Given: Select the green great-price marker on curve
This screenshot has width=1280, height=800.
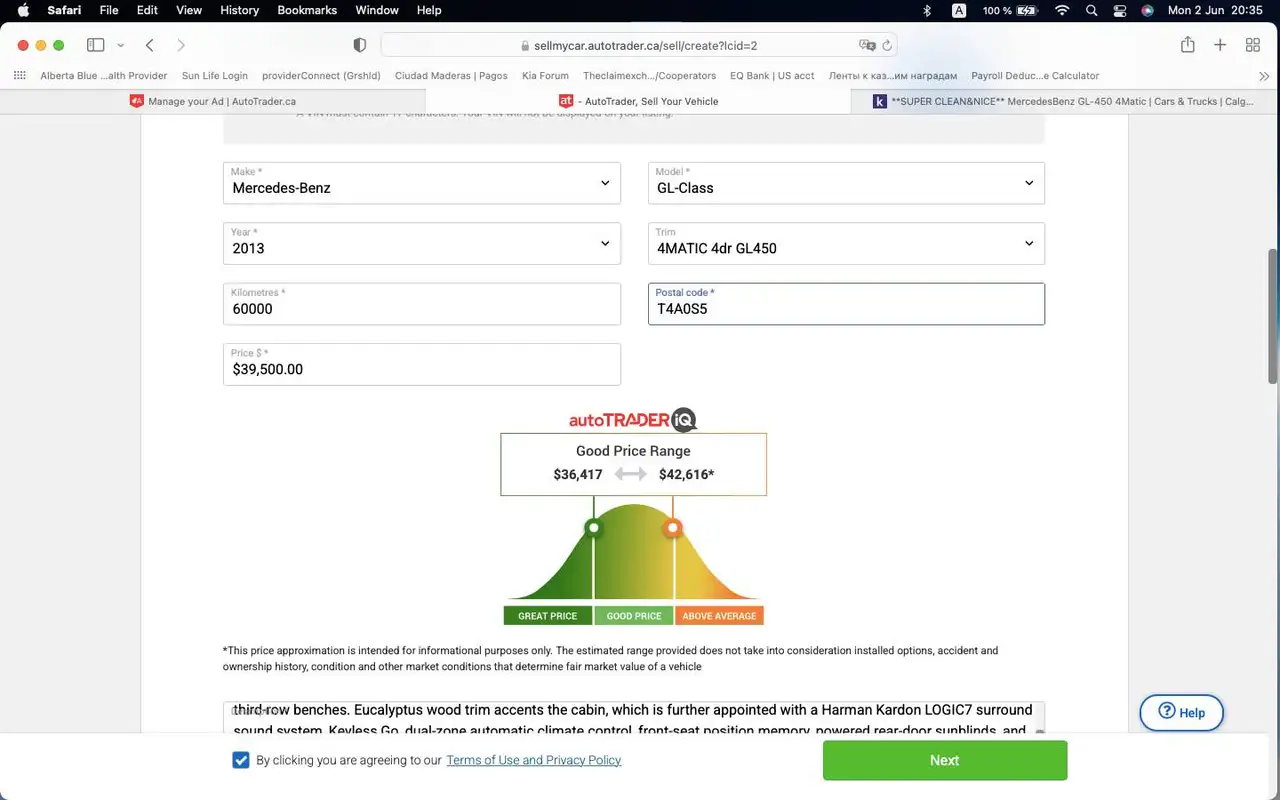Looking at the screenshot, I should point(594,527).
